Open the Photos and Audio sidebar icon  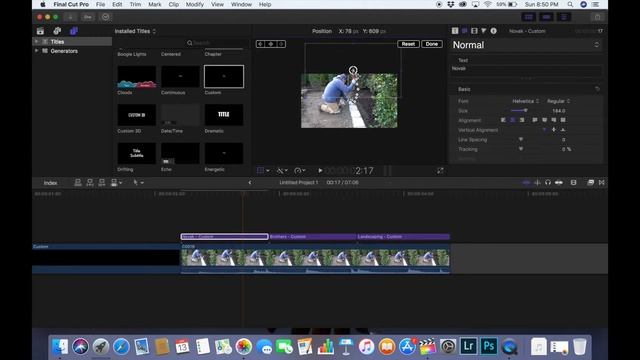(57, 31)
